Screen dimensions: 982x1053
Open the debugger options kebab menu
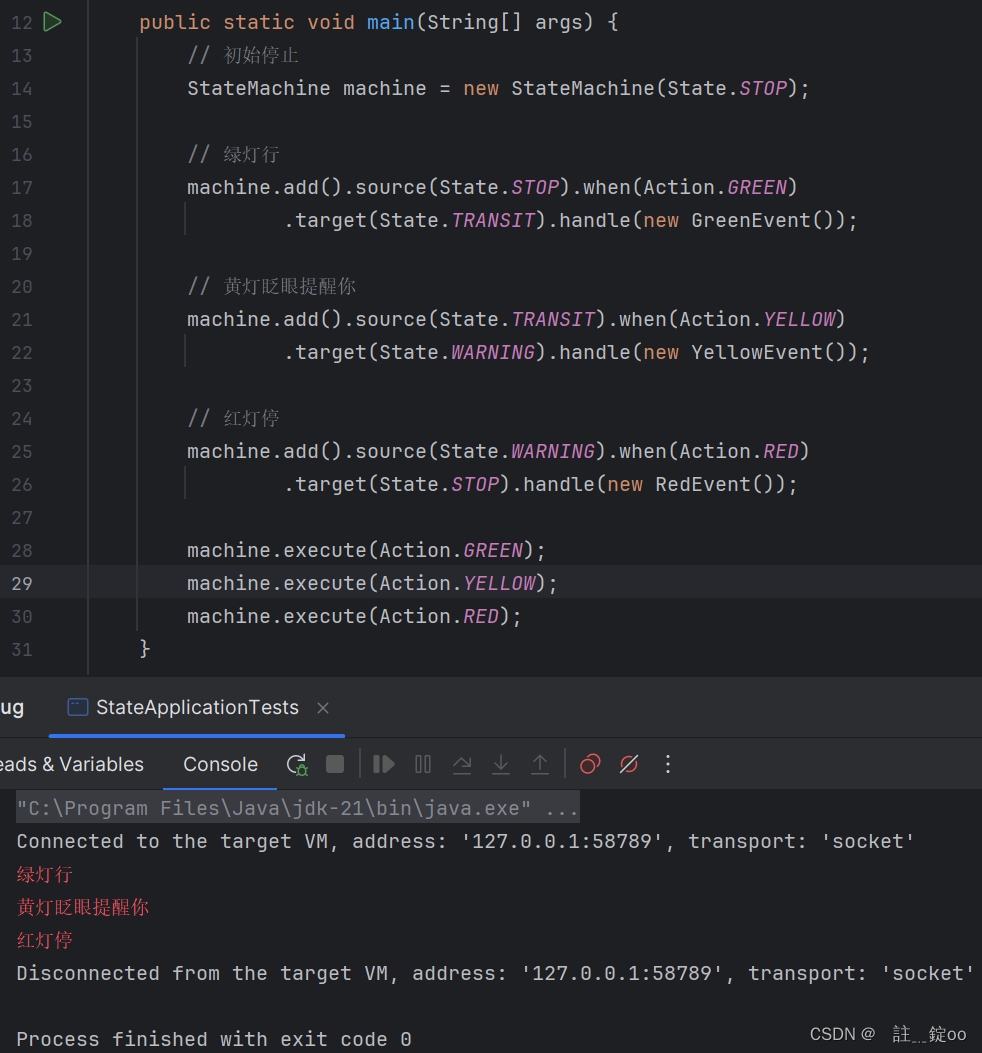pyautogui.click(x=667, y=764)
